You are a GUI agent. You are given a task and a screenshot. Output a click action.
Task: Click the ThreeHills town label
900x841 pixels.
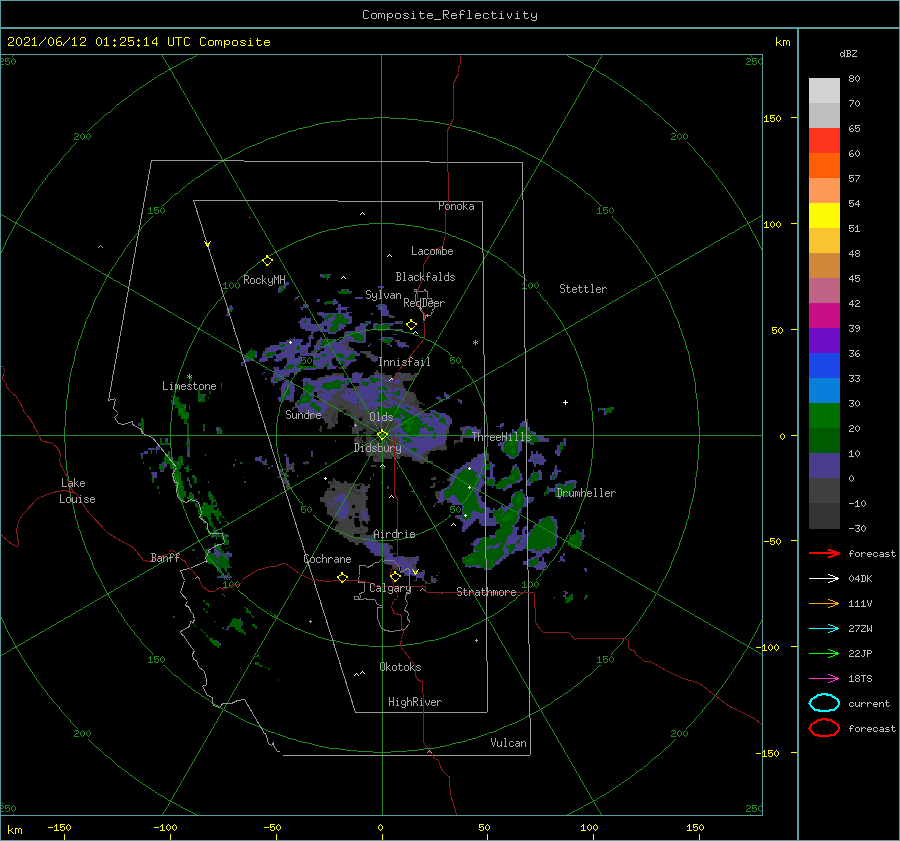[x=502, y=437]
